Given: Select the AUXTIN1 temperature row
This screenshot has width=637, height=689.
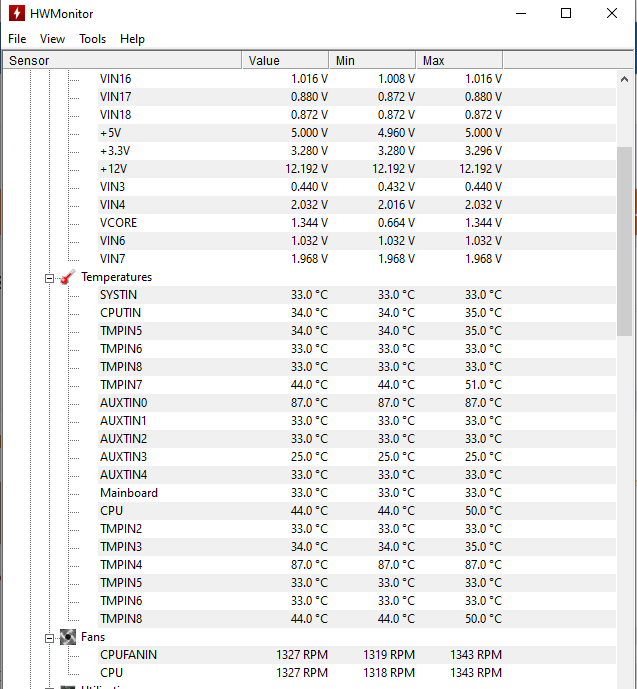Looking at the screenshot, I should coord(357,421).
